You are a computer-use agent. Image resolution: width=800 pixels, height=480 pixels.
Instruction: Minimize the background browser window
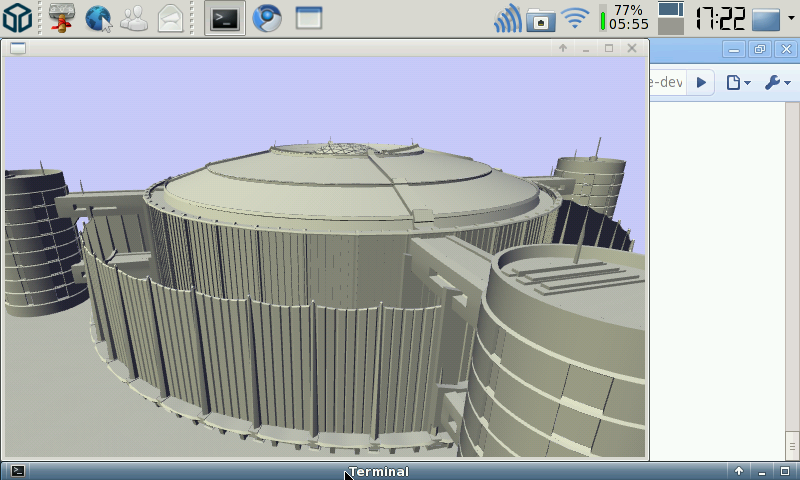[x=734, y=49]
